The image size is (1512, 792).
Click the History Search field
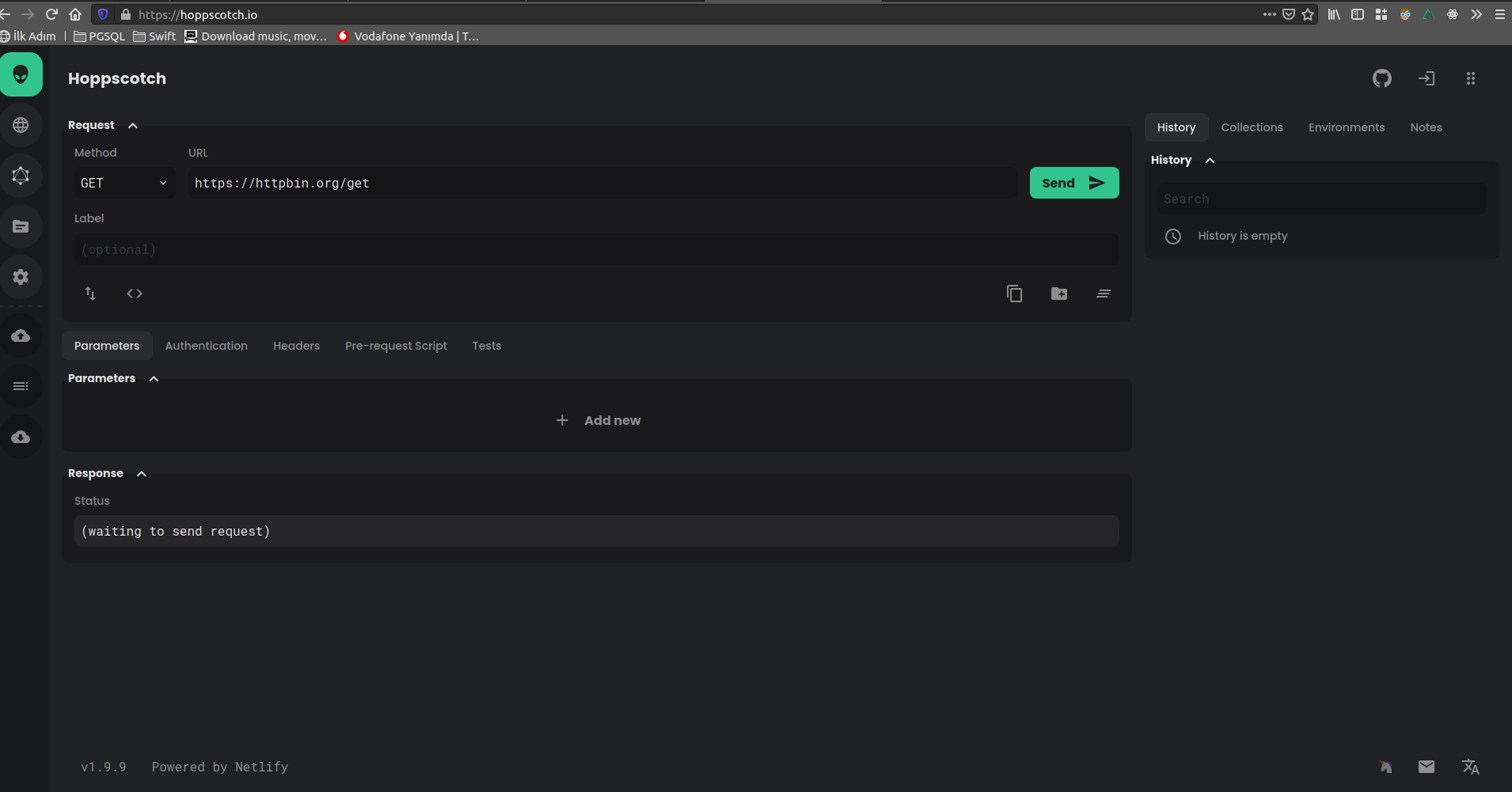click(x=1322, y=199)
